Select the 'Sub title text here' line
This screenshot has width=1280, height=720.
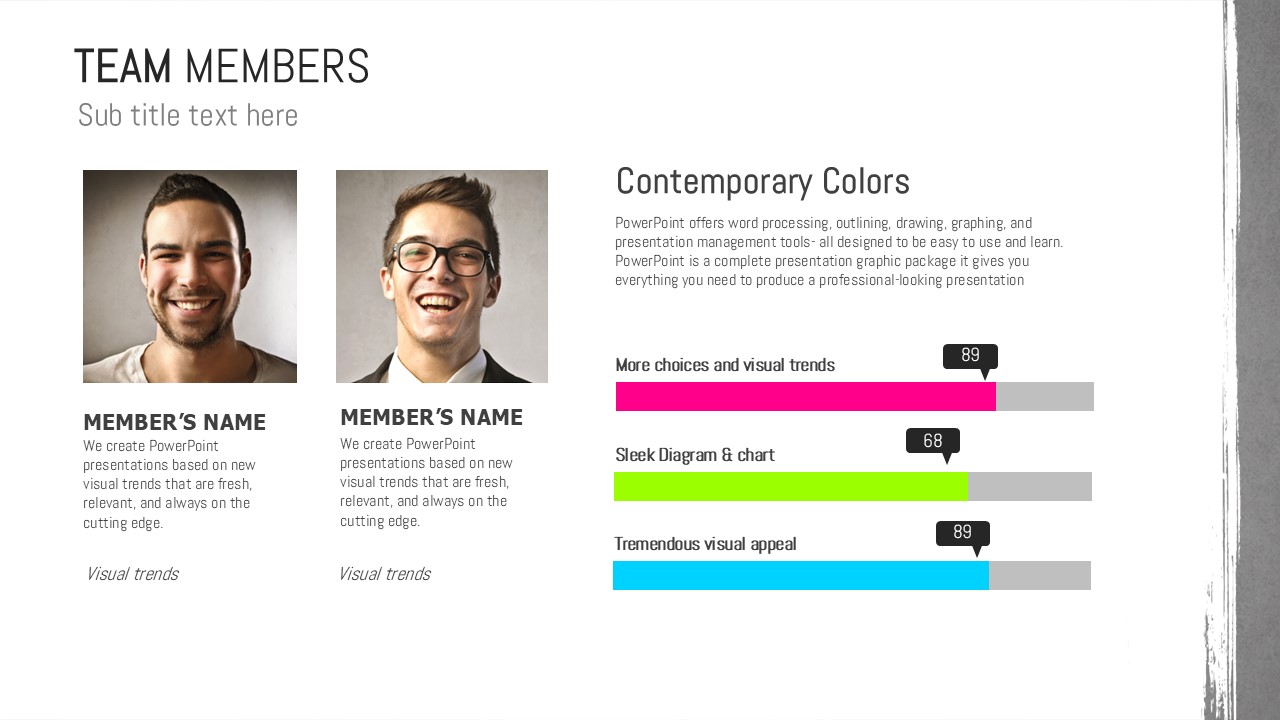click(188, 115)
